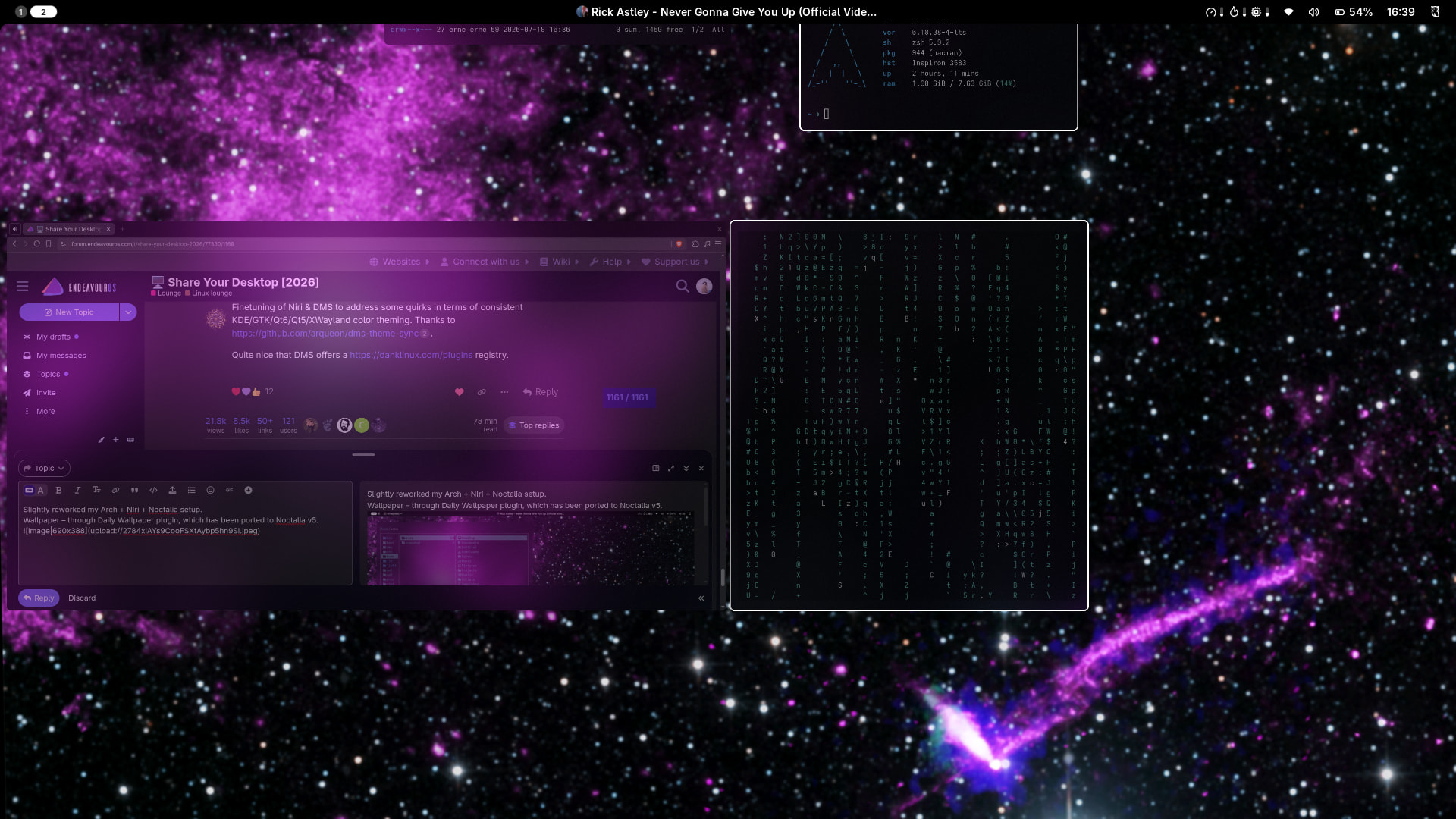Reply to the post above composer
Viewport: 1456px width, 819px height.
[x=541, y=392]
